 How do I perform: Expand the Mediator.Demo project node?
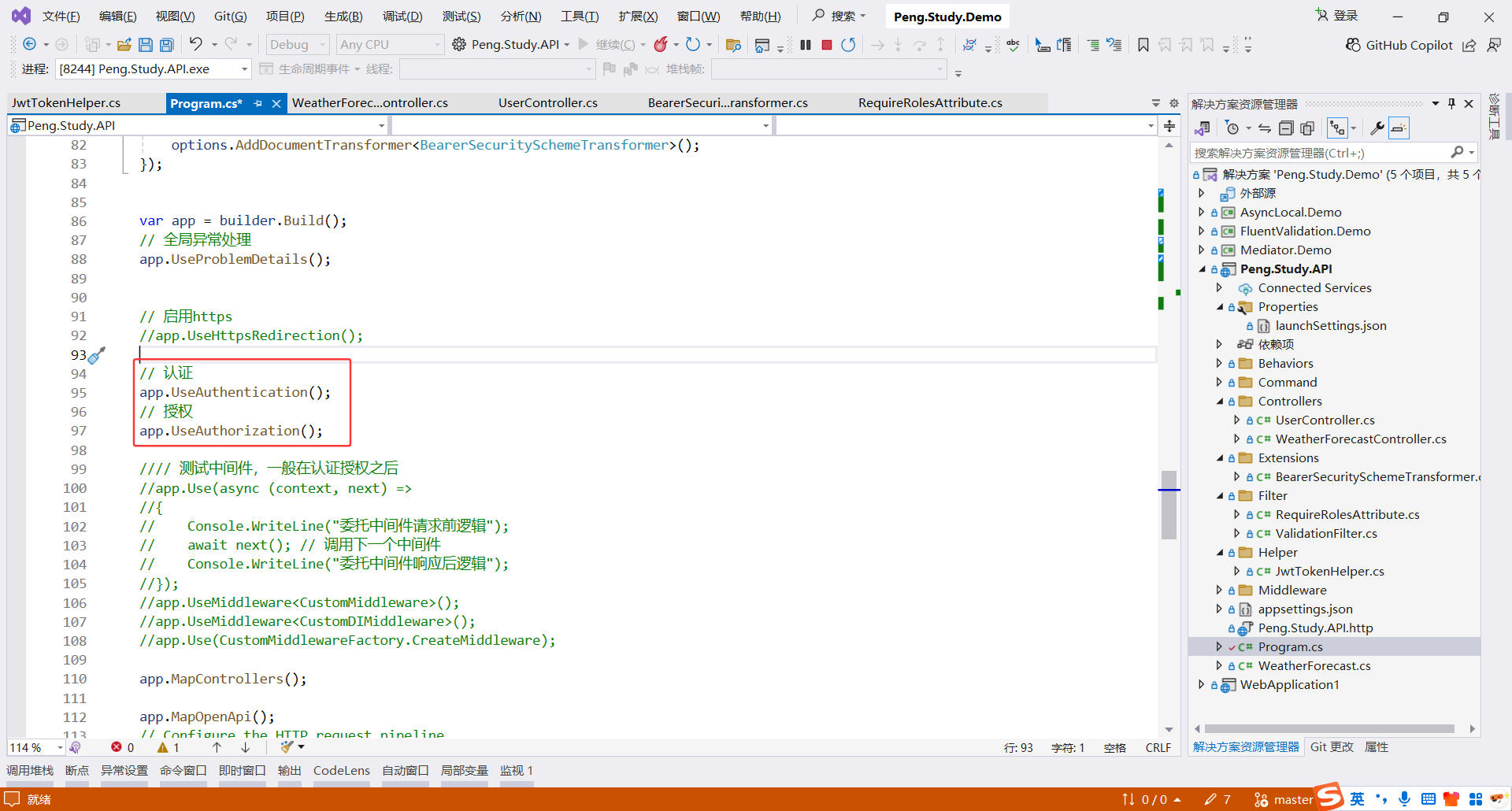click(x=1201, y=250)
